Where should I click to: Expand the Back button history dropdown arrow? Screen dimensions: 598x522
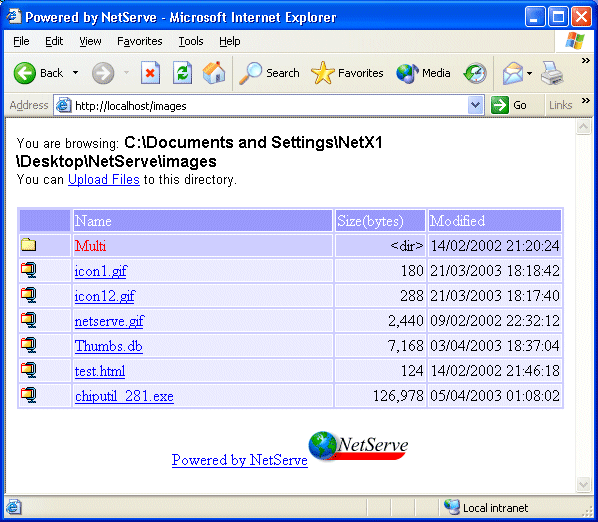tap(76, 72)
